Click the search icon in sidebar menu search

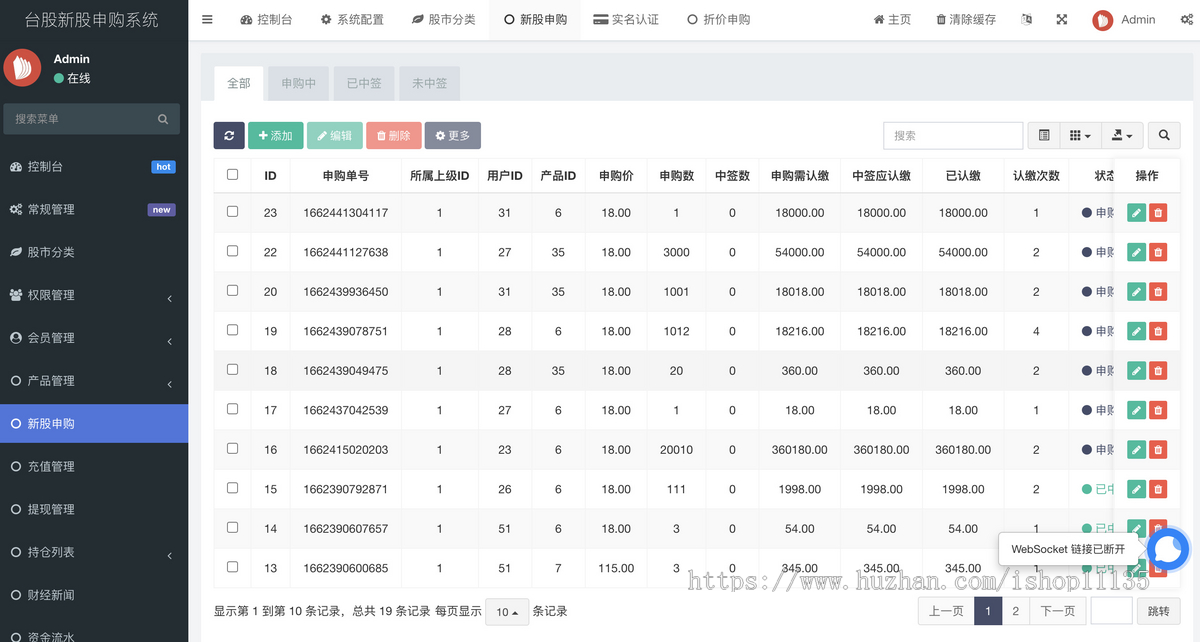[x=163, y=119]
